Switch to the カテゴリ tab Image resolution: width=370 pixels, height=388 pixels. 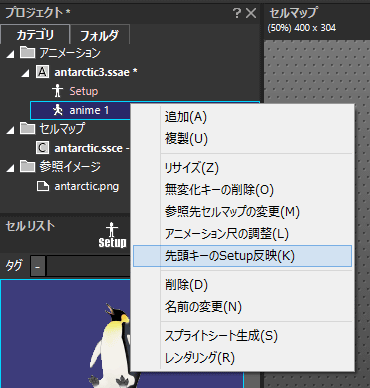coord(35,35)
